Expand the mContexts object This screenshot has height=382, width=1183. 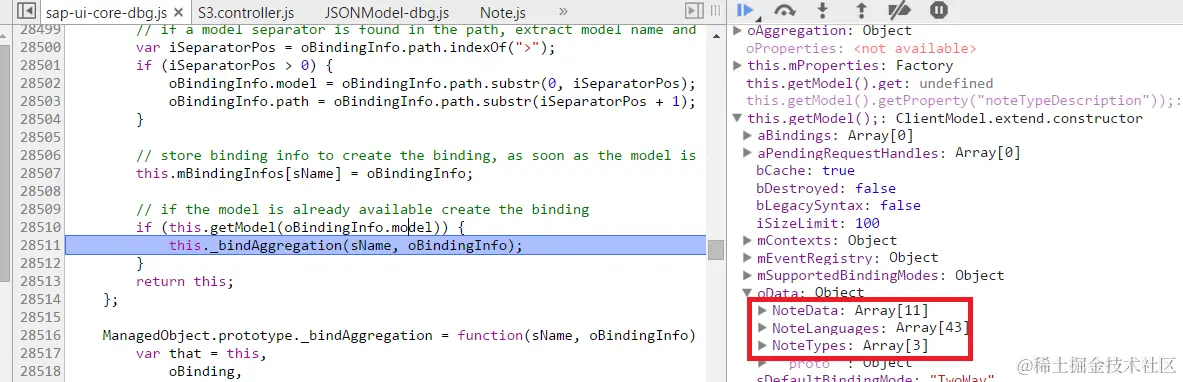point(748,241)
